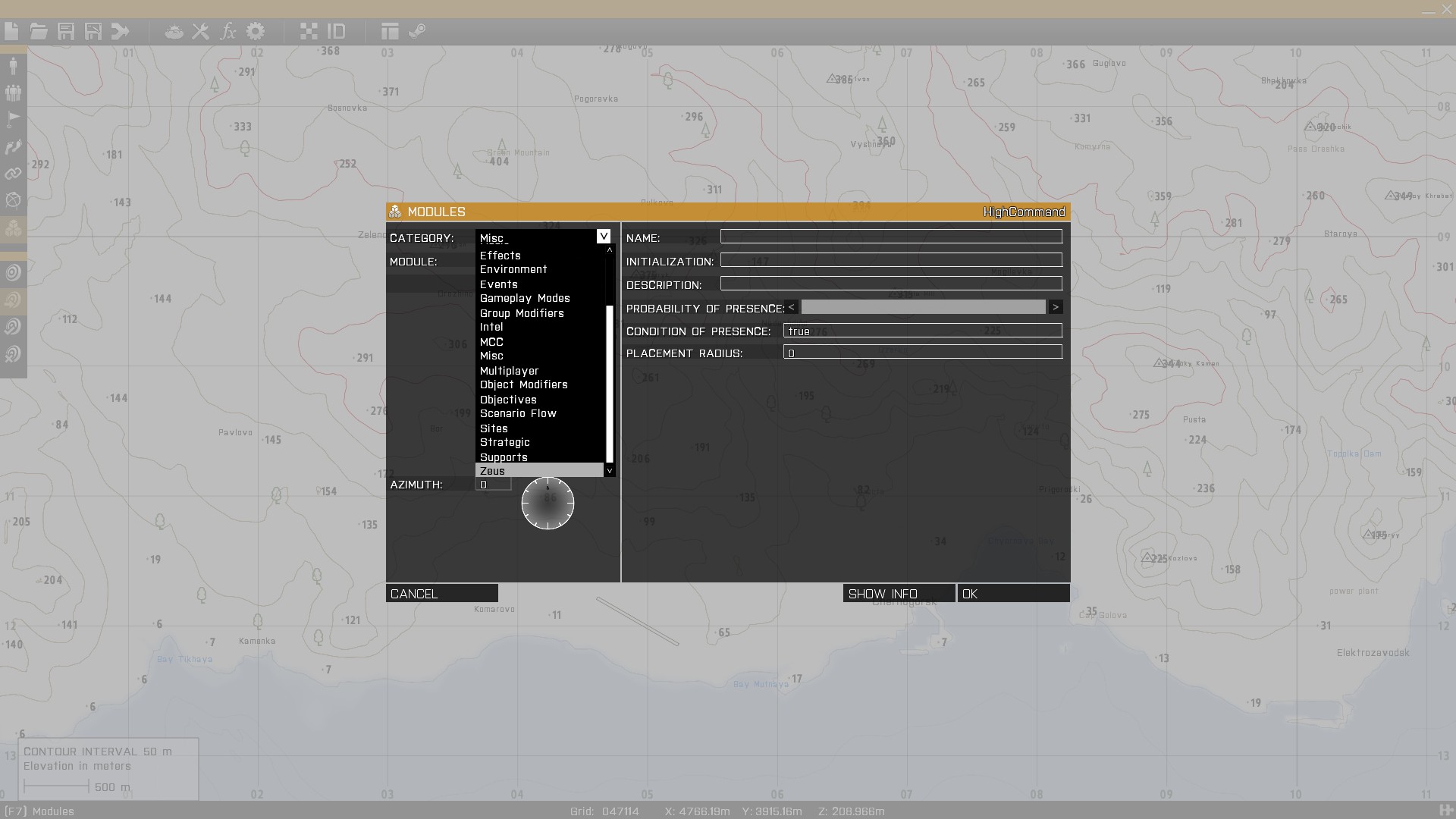Select Object Modifiers category entry

tap(523, 384)
